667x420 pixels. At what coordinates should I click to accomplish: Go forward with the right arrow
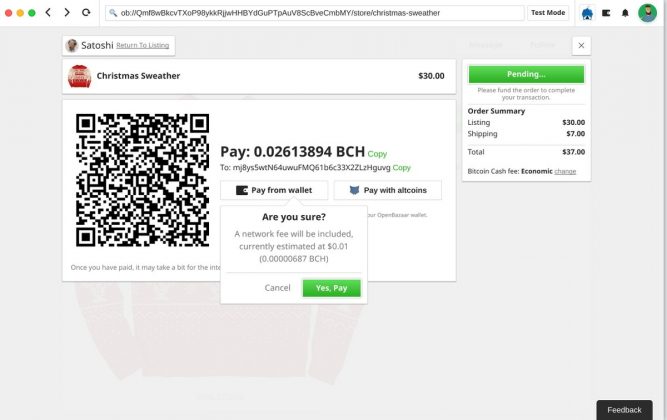[x=67, y=13]
